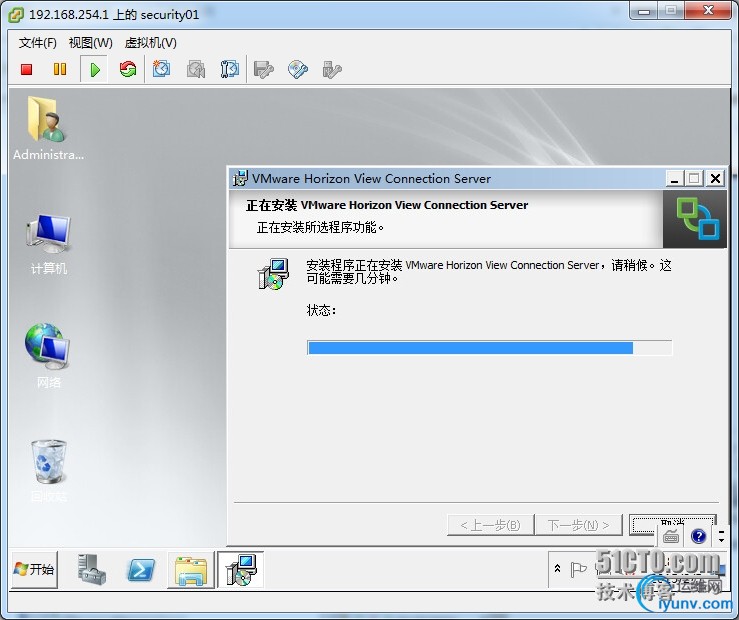The height and width of the screenshot is (620, 739).
Task: Click the VMware logo in installer header
Action: (695, 219)
